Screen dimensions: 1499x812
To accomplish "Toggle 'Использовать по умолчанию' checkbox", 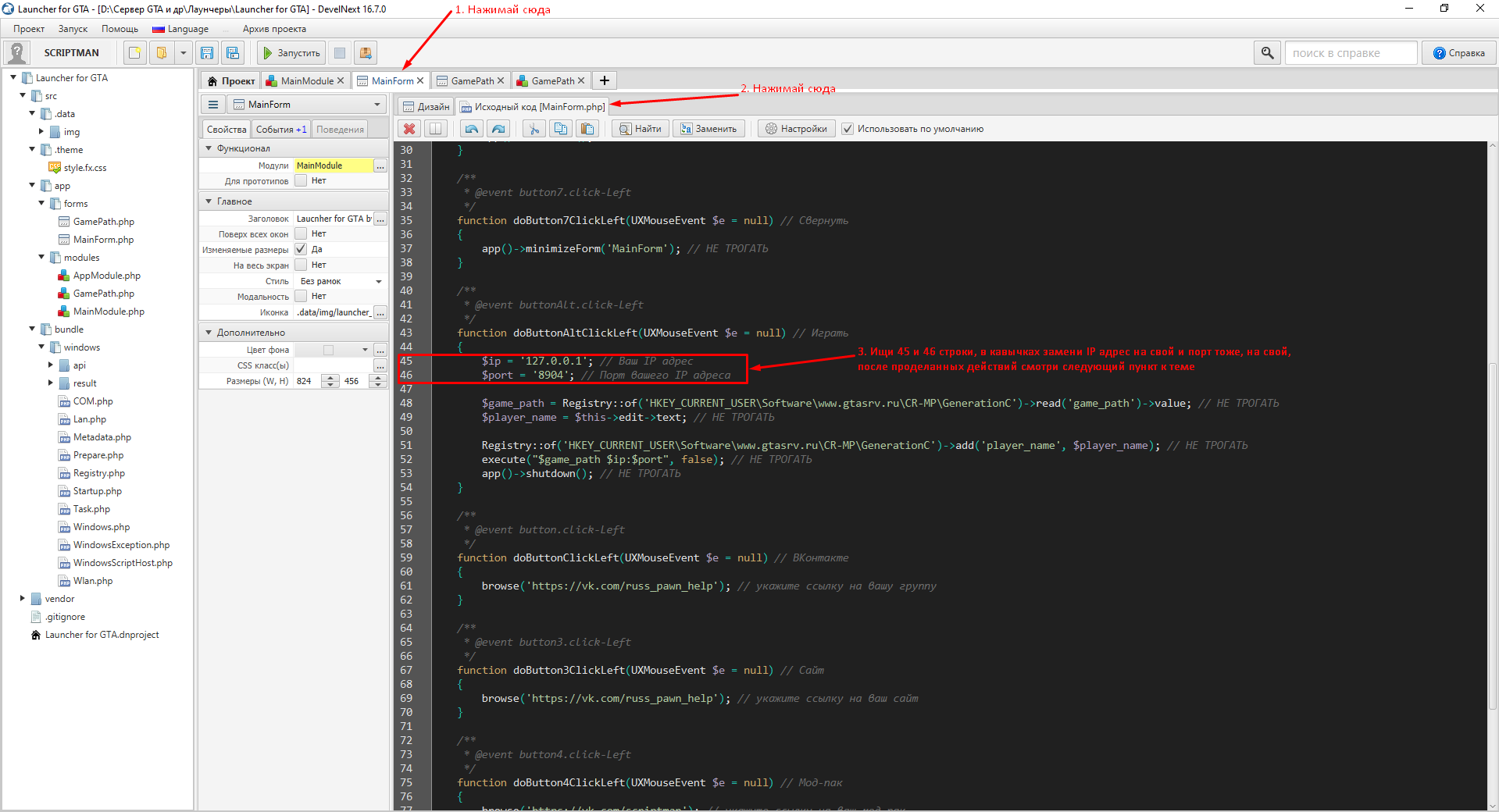I will click(x=848, y=129).
